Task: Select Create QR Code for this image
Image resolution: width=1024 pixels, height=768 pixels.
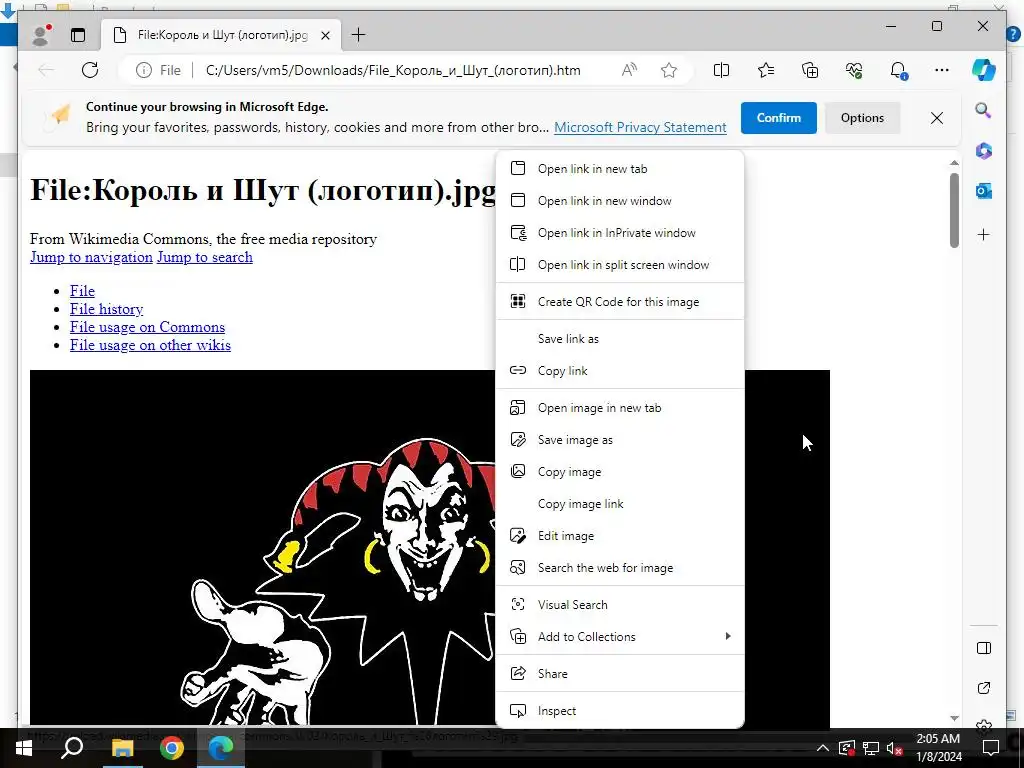Action: click(x=620, y=302)
